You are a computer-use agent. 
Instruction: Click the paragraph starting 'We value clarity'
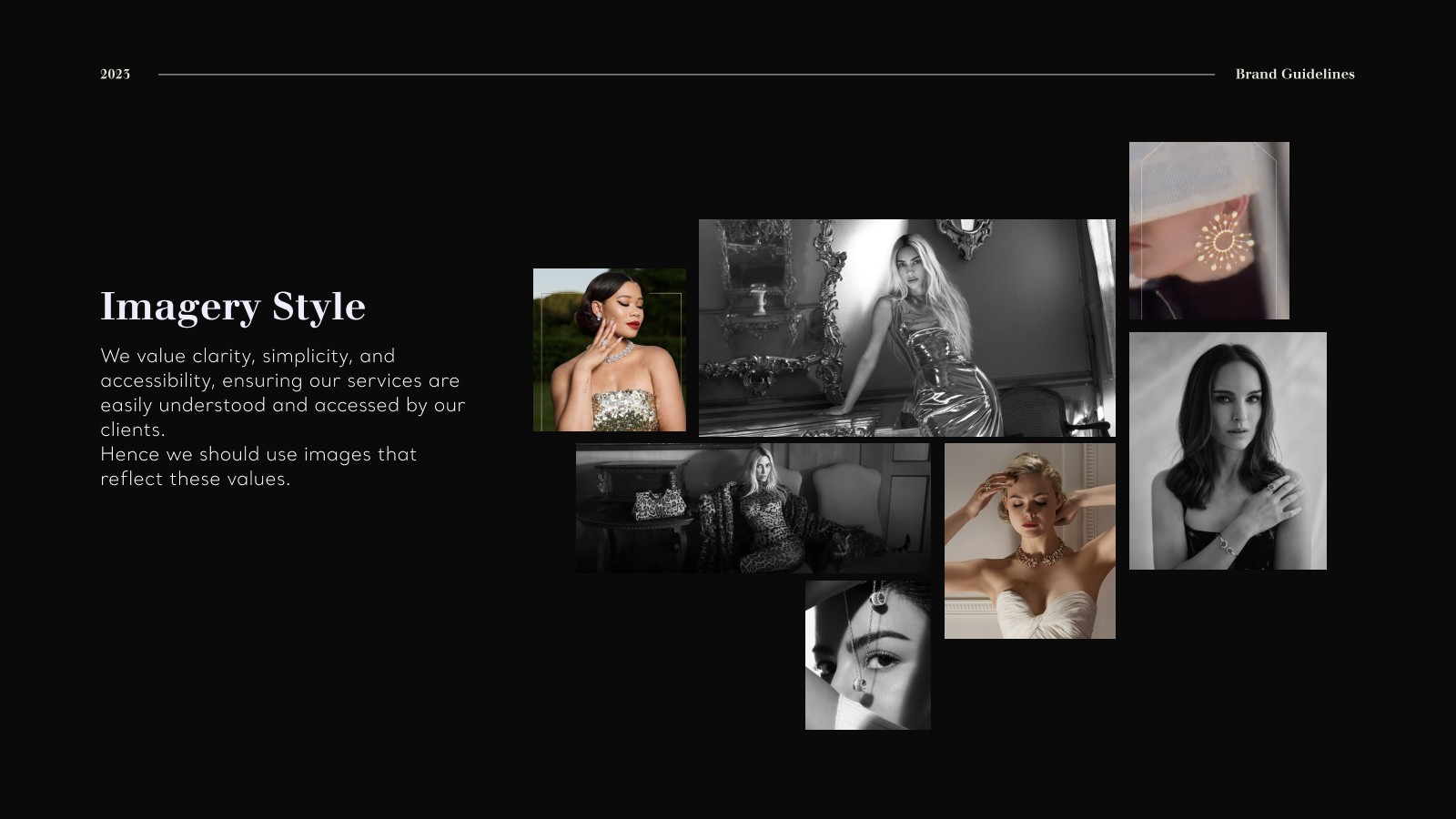point(282,392)
